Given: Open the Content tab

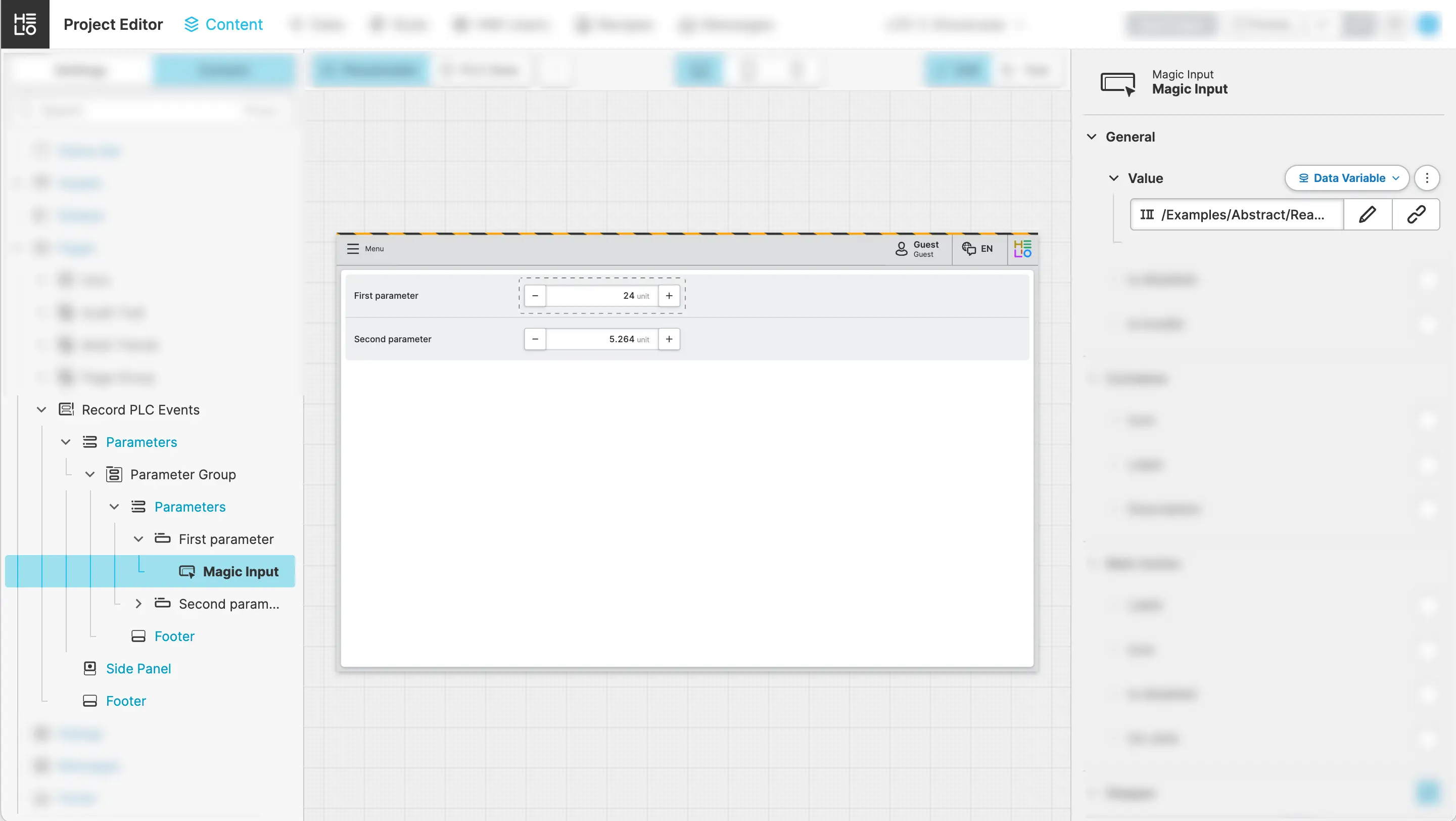Looking at the screenshot, I should tap(223, 24).
